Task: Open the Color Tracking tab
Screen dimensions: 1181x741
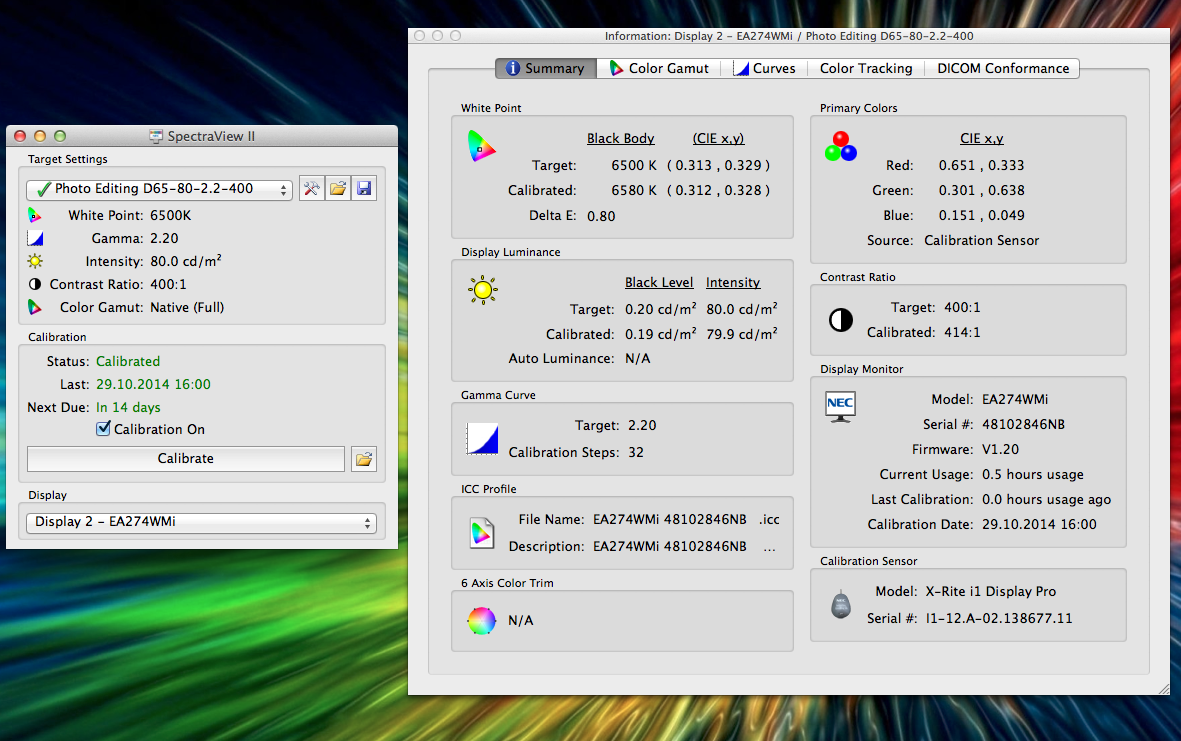Action: pyautogui.click(x=866, y=69)
